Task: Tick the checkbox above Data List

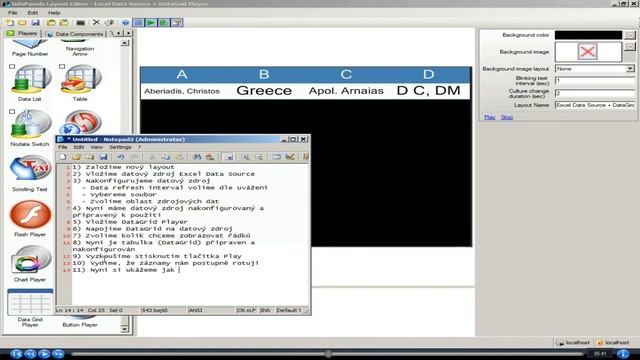Action: coord(12,67)
